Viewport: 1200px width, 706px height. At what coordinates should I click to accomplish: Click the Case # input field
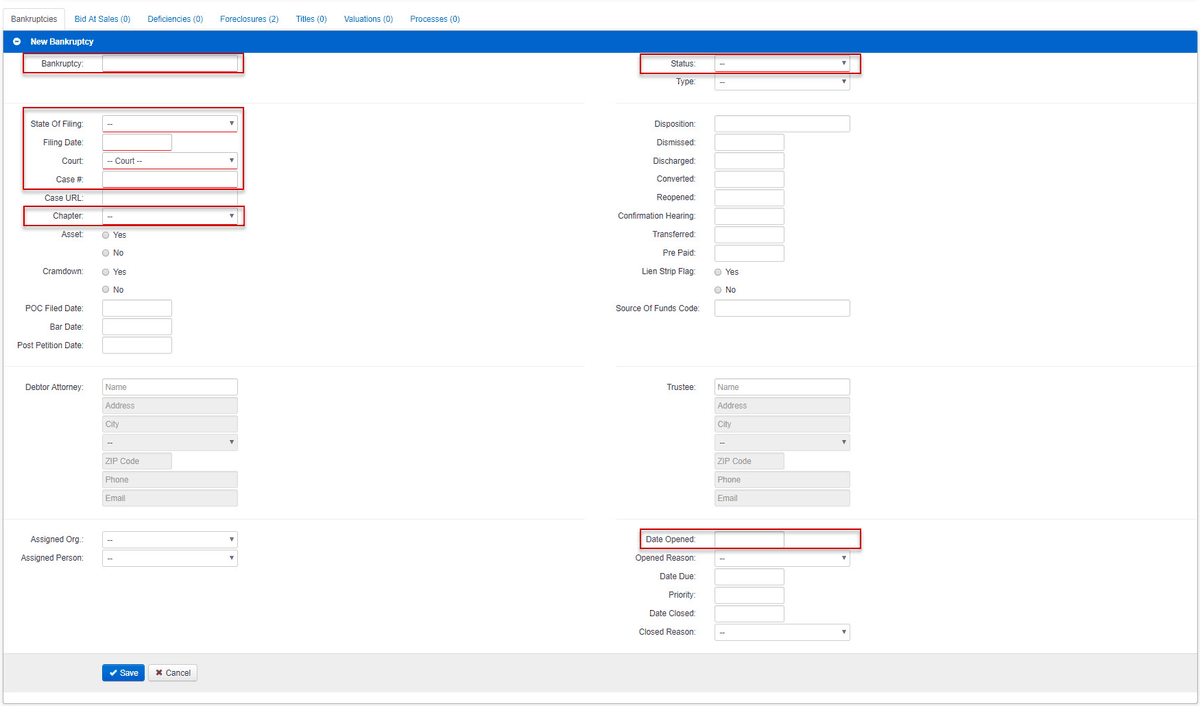coord(170,179)
